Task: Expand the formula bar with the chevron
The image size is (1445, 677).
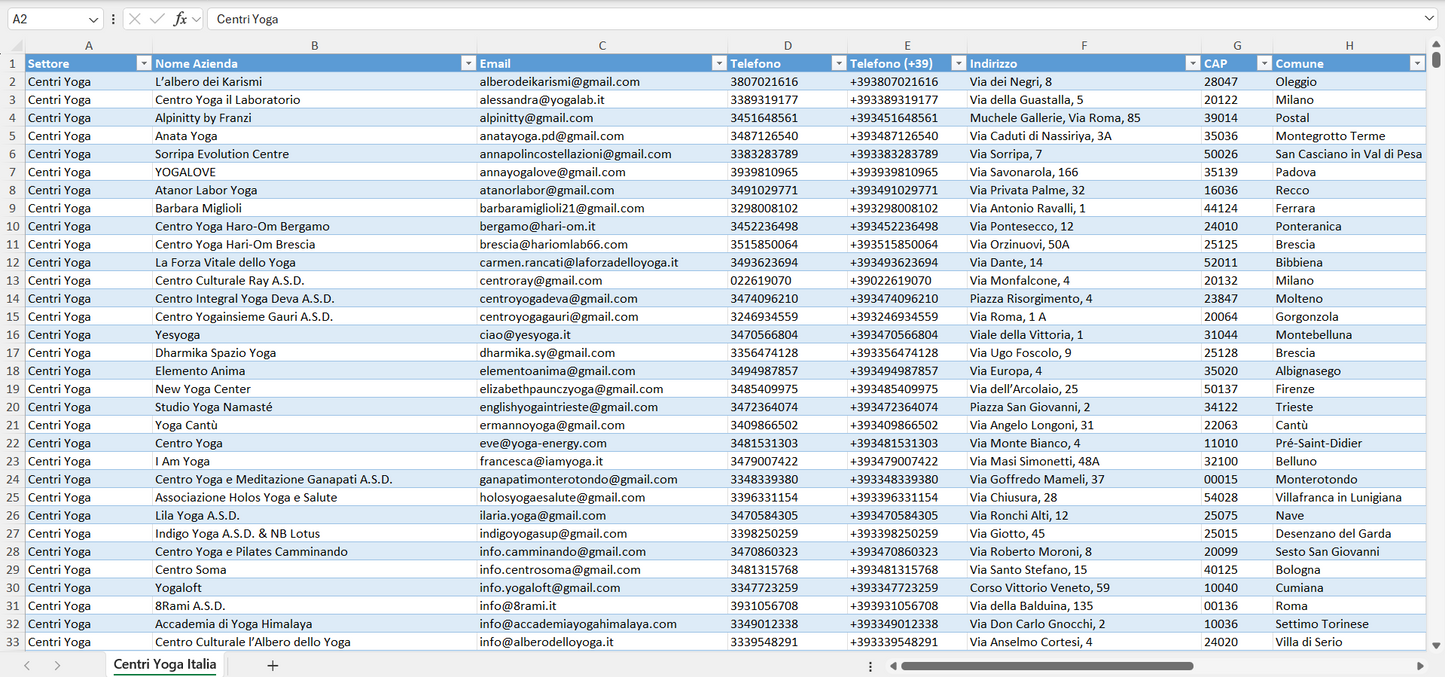Action: [x=1429, y=19]
